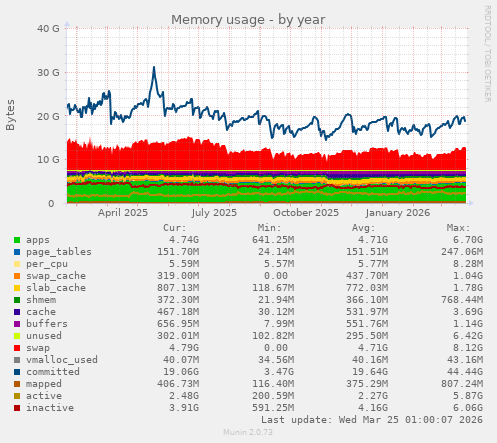Viewport: 497px width, 443px height.
Task: Click the active average value 2.27G
Action: click(373, 396)
